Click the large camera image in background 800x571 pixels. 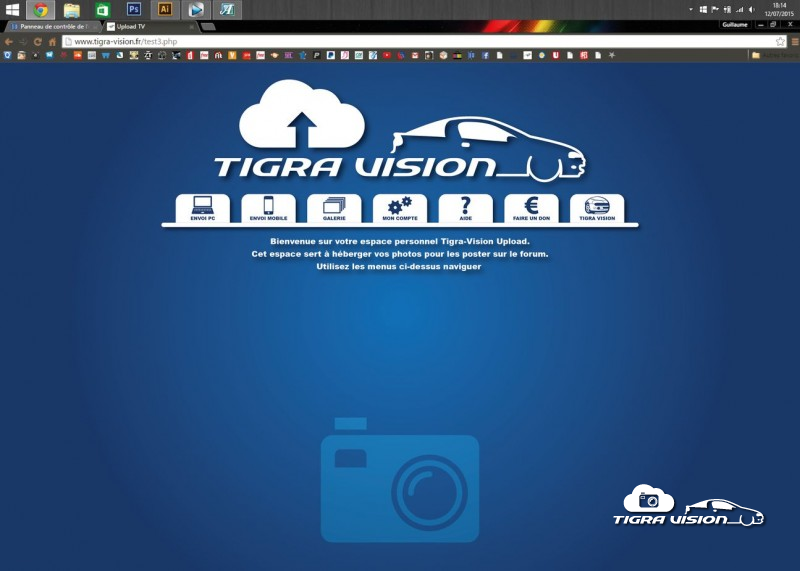400,482
